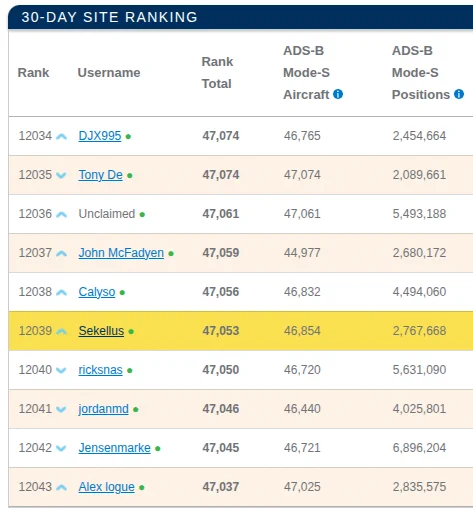Click the green status dot beside Sekellus
The image size is (473, 510).
point(131,332)
